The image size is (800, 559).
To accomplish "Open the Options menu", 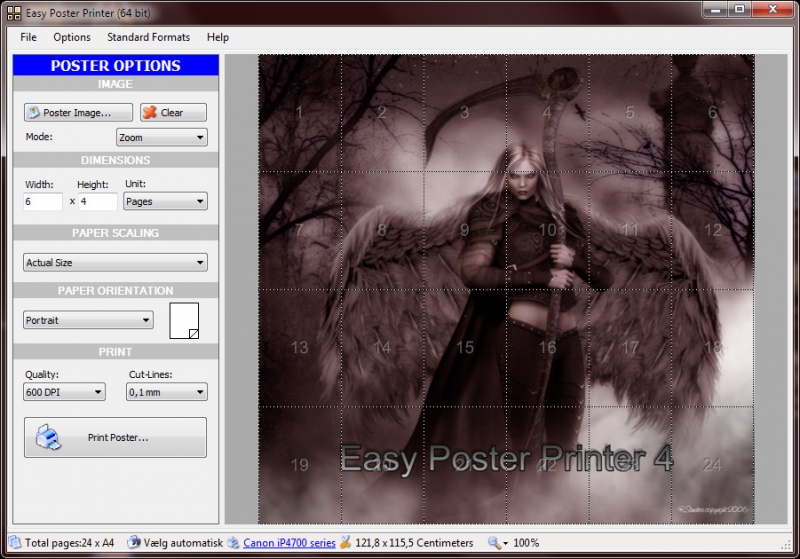I will coord(72,37).
